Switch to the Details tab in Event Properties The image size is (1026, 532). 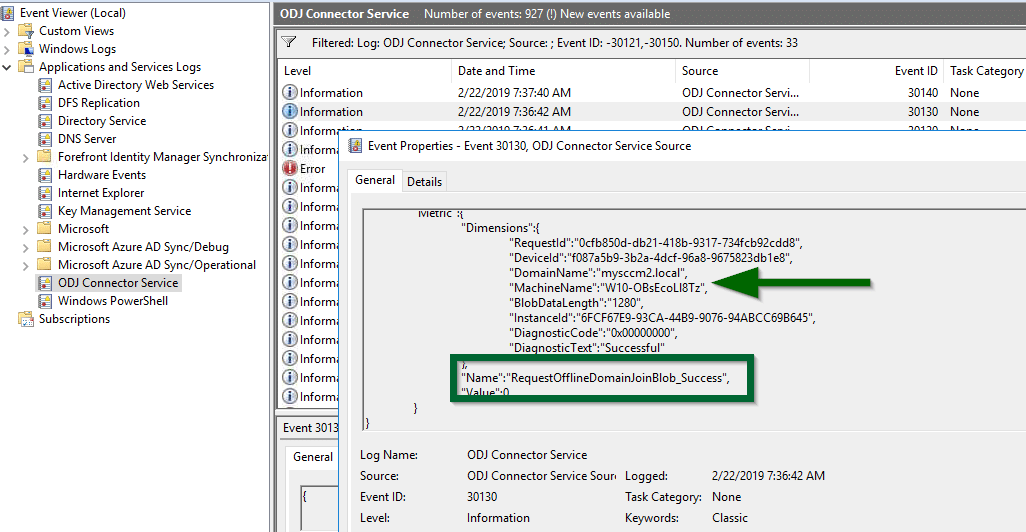point(424,182)
